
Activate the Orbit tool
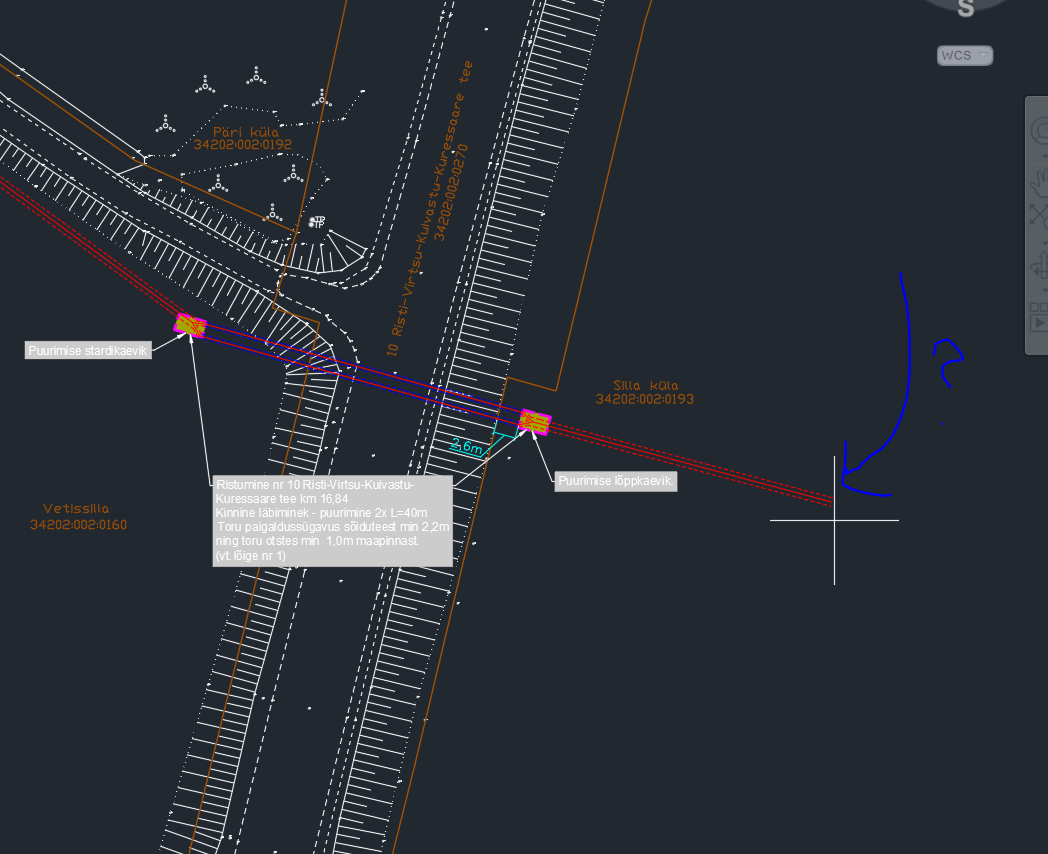[1040, 270]
